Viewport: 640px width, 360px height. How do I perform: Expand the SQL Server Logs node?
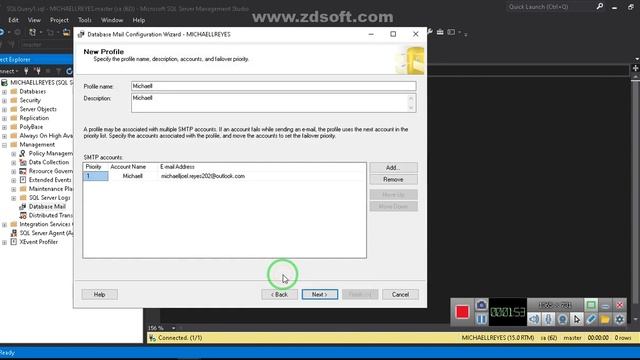click(x=13, y=198)
